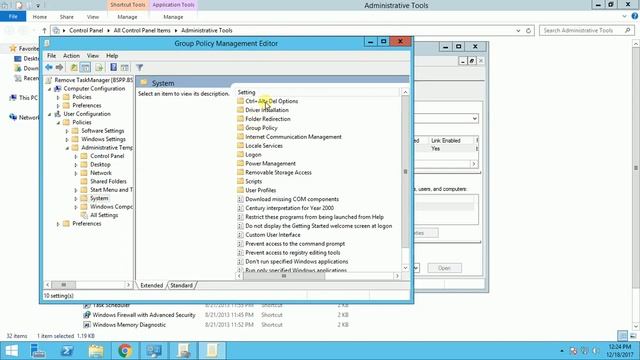The image size is (640, 360).
Task: Click Control Panel in the address breadcrumb
Action: (86, 30)
